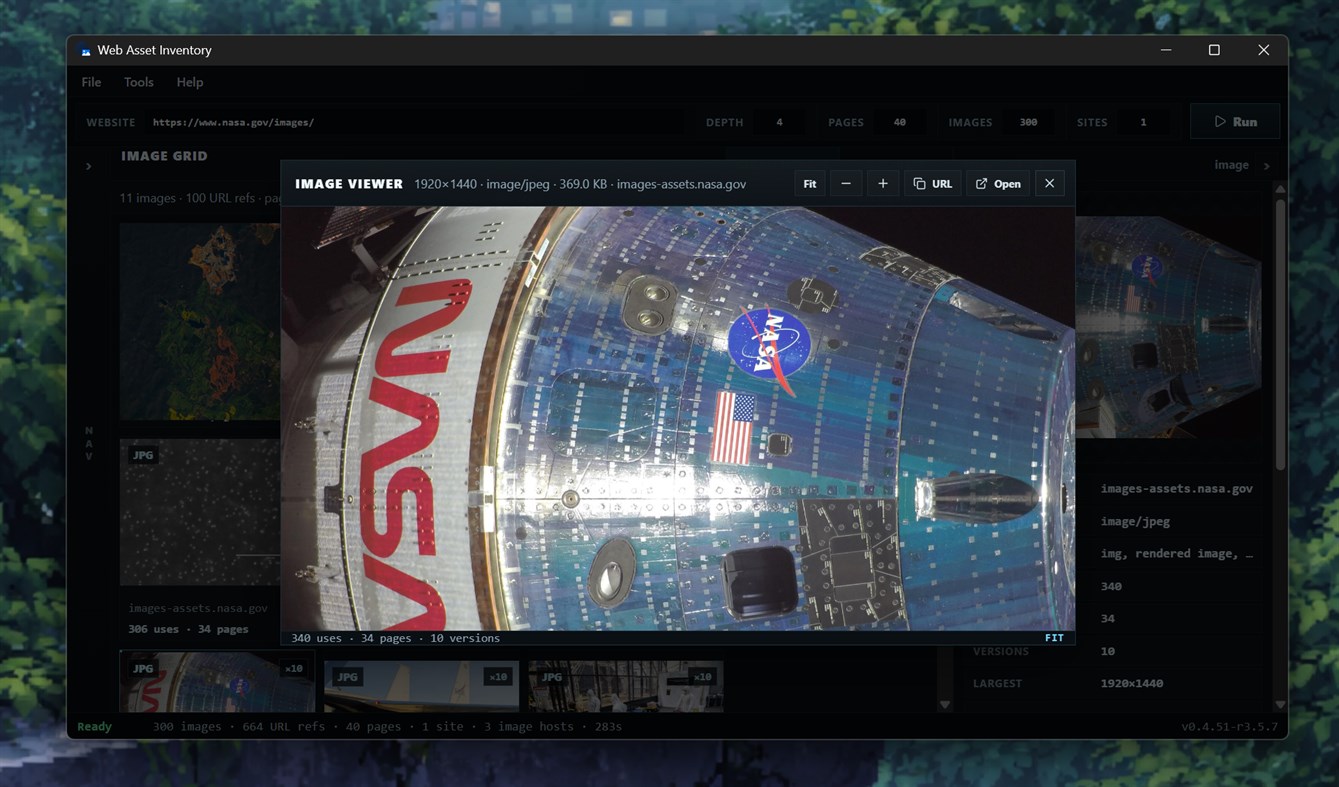Close the image viewer overlay
This screenshot has width=1339, height=787.
click(x=1049, y=184)
